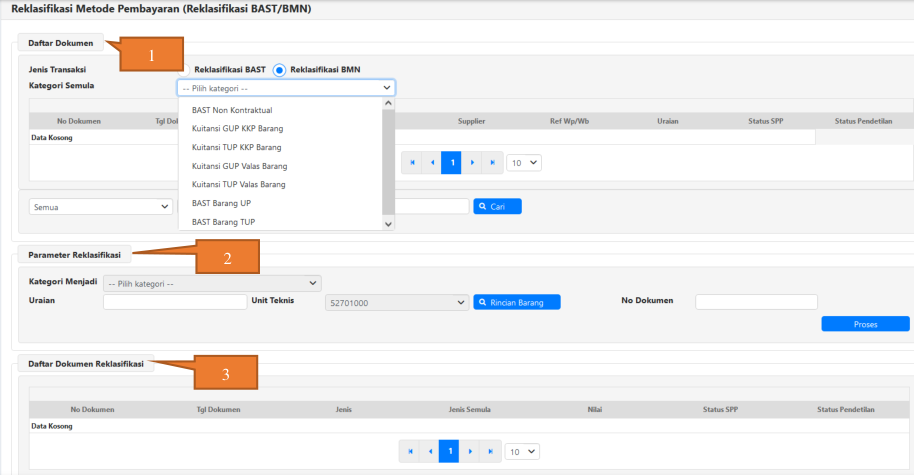Screen dimensions: 914x475
Task: Expand the Kategori Menjadi dropdown
Action: [212, 283]
